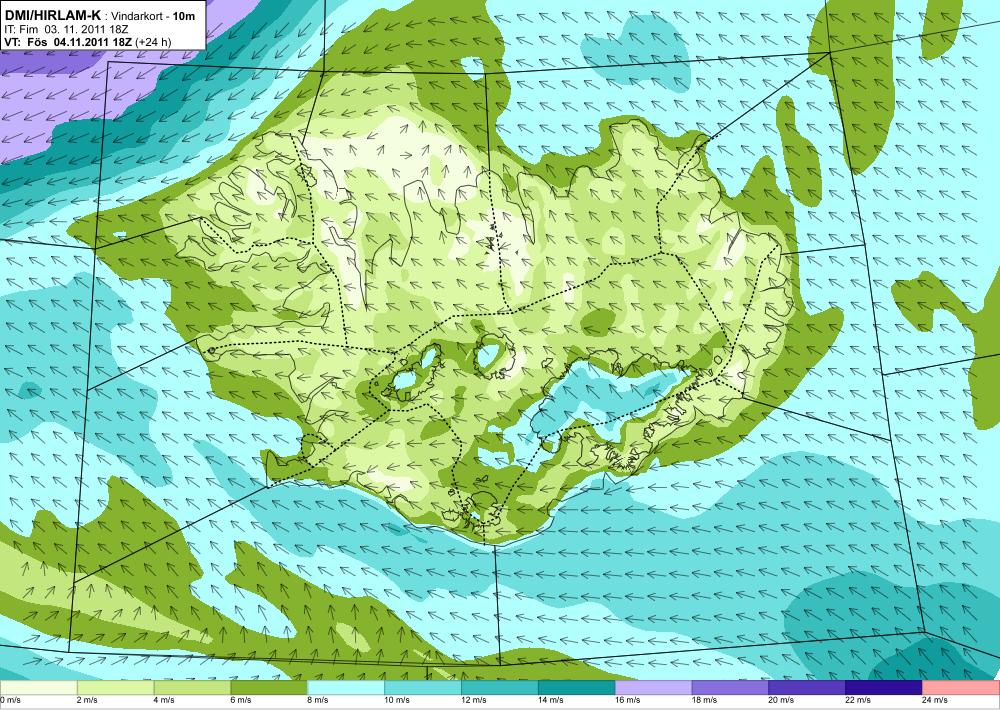The width and height of the screenshot is (1000, 710).
Task: Click the pink legend swatch above 24 m/s
Action: [x=961, y=688]
